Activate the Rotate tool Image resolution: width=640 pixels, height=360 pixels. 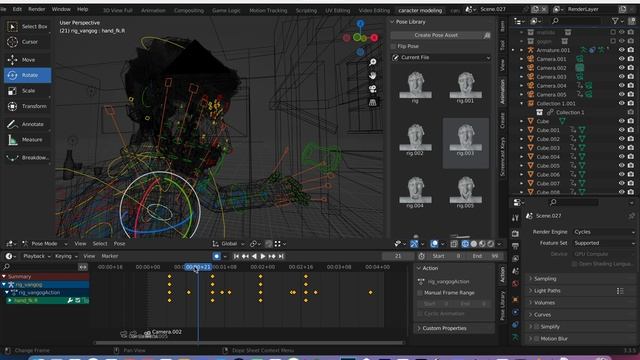27,75
